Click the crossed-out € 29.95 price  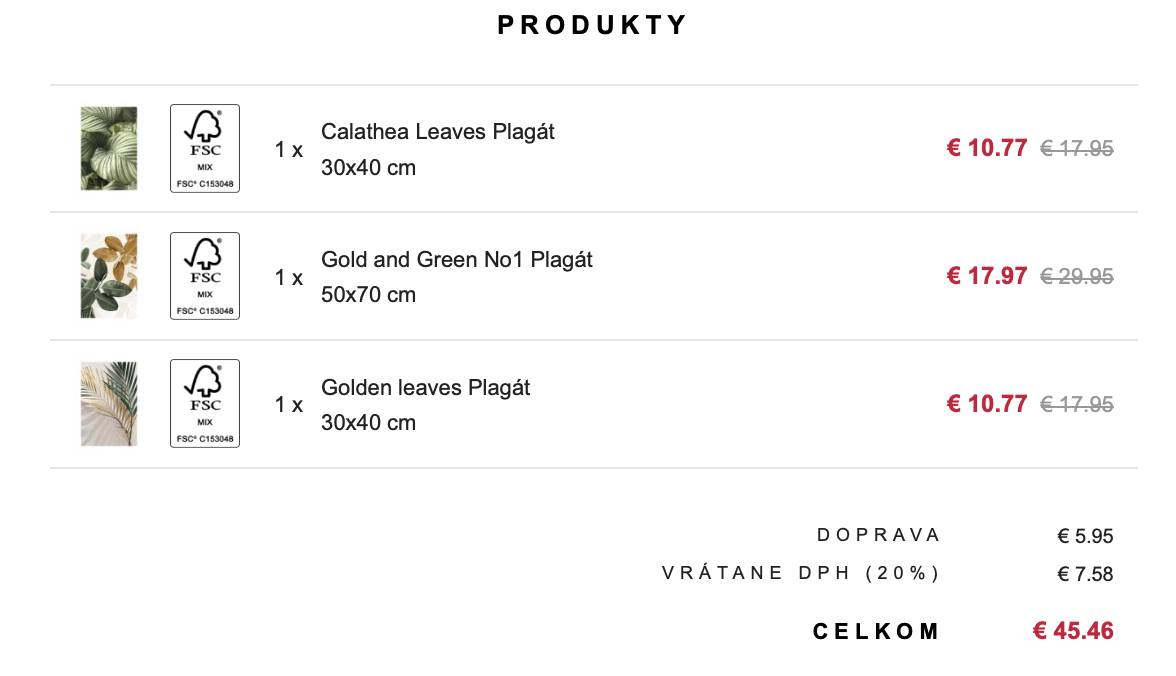[1077, 276]
